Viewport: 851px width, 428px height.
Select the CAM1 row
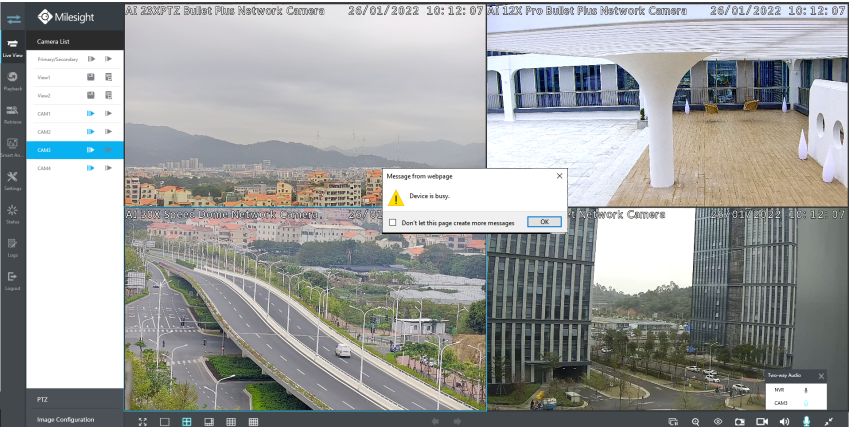point(75,113)
